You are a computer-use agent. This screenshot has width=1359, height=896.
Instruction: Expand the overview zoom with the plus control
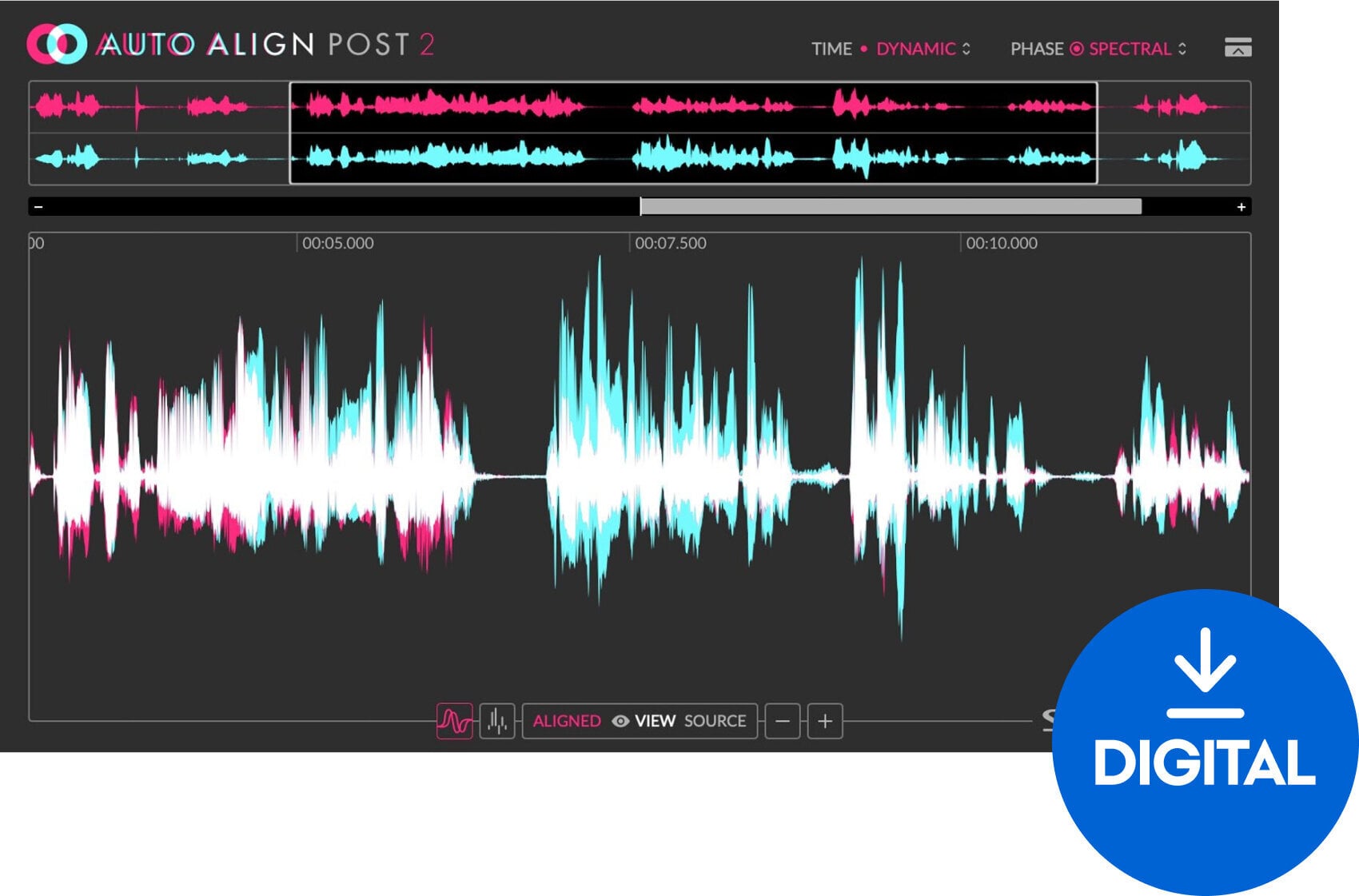(1241, 206)
